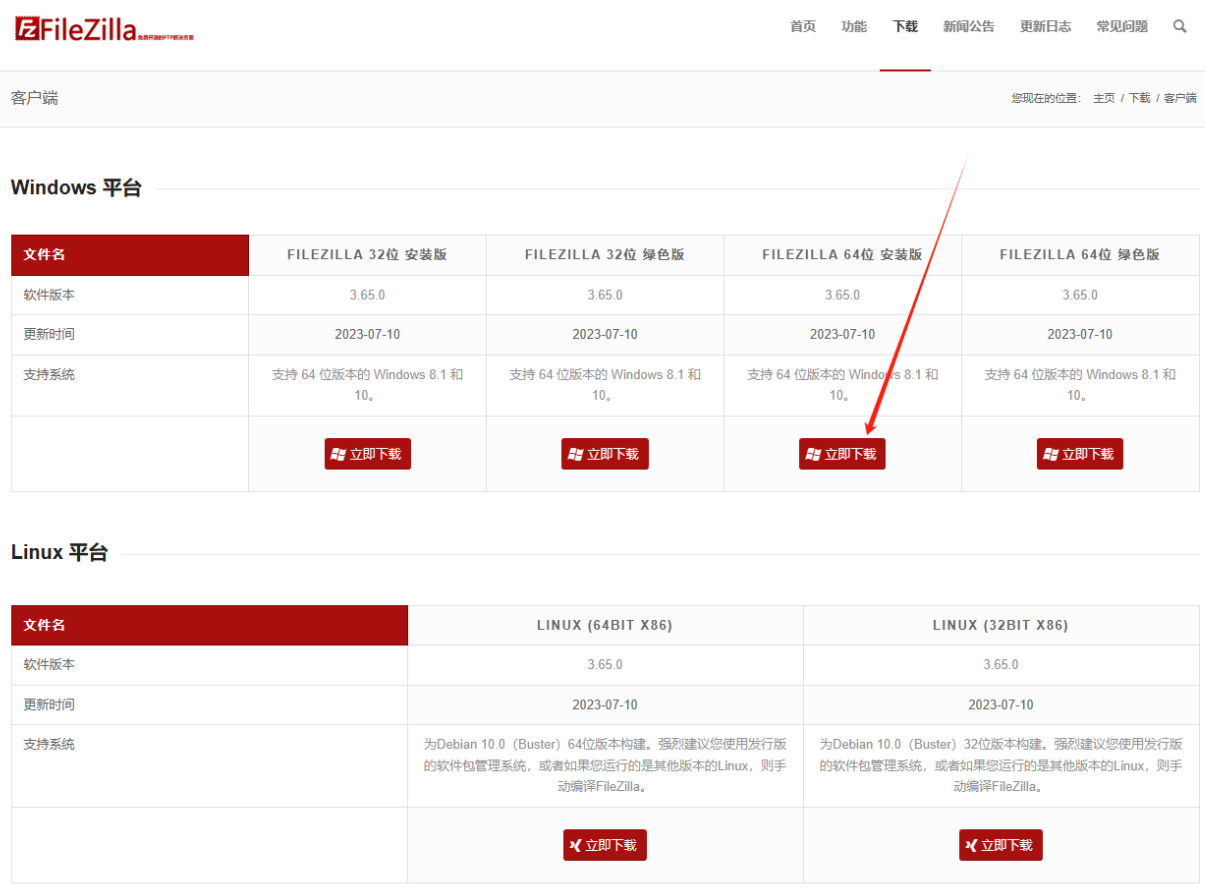Click the Windows table 文件名 header
Viewport: 1205px width, 888px height.
coord(130,255)
